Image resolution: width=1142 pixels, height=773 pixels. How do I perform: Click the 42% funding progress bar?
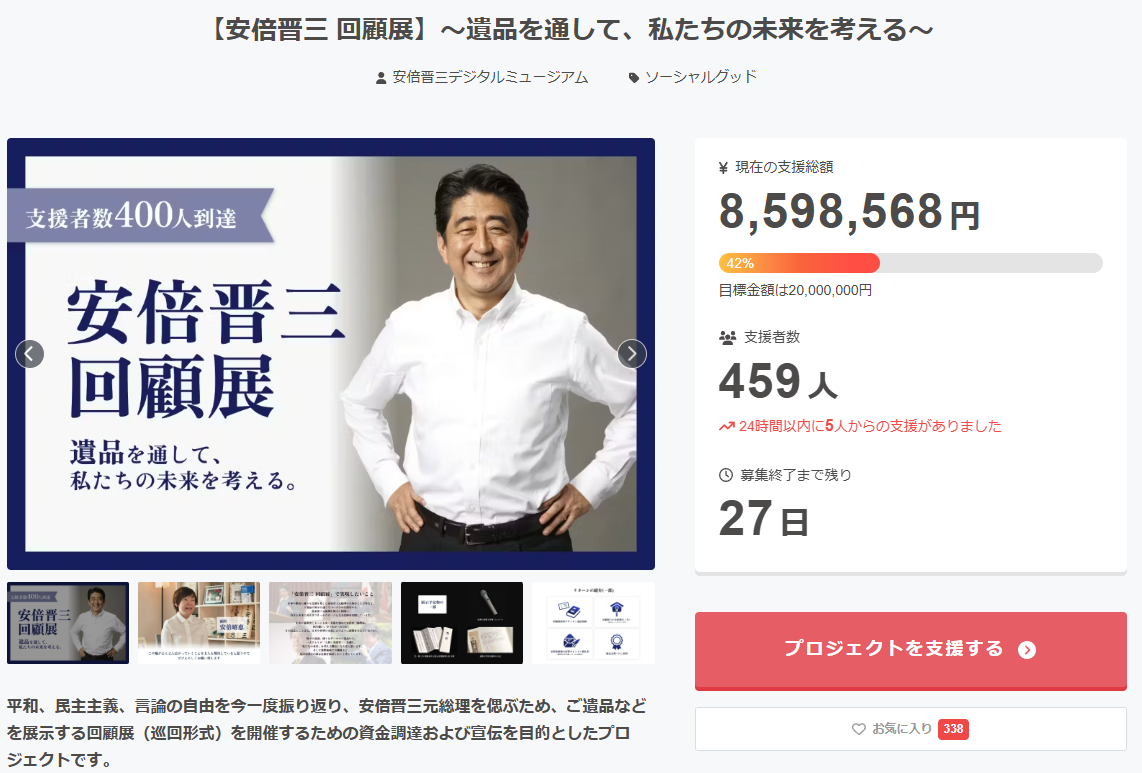[910, 263]
